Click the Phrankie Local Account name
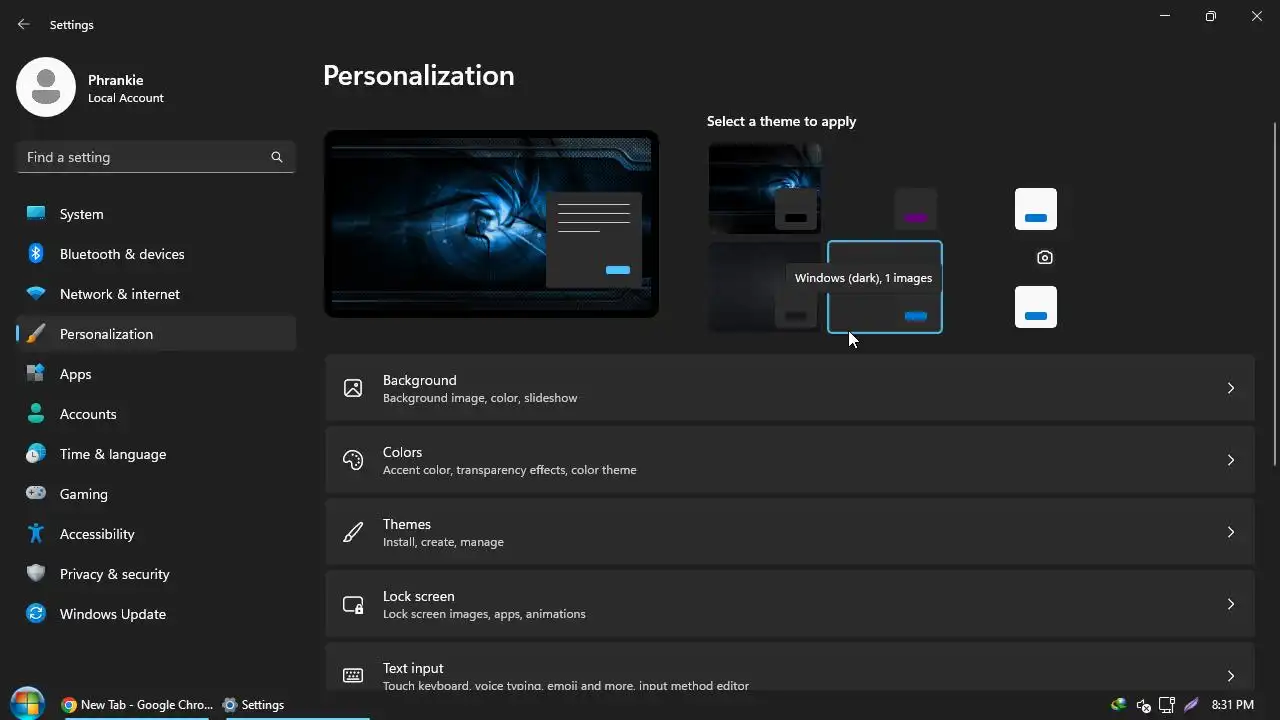Viewport: 1280px width, 720px height. tap(126, 88)
